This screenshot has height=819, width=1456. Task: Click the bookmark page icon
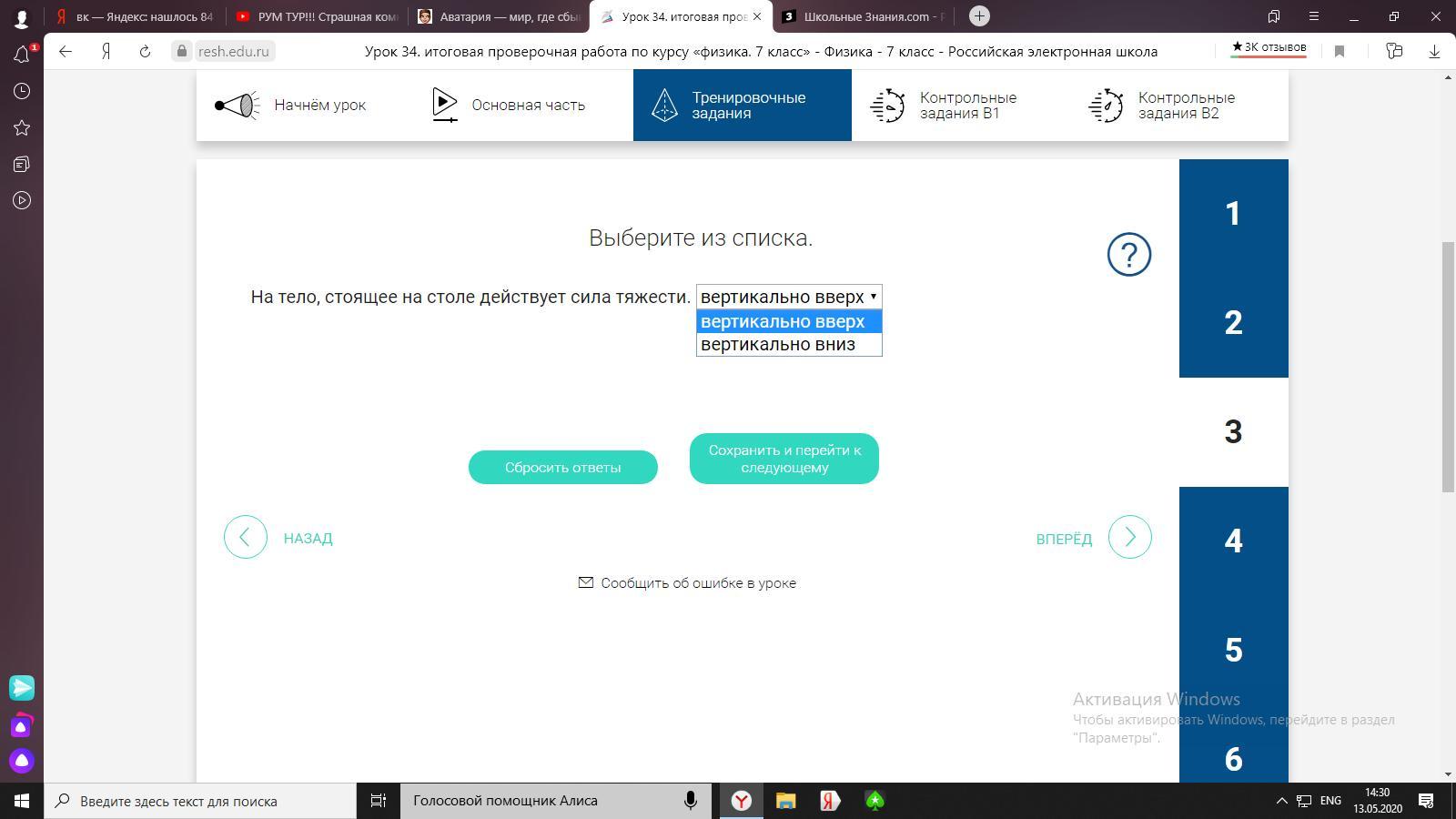[x=1340, y=52]
